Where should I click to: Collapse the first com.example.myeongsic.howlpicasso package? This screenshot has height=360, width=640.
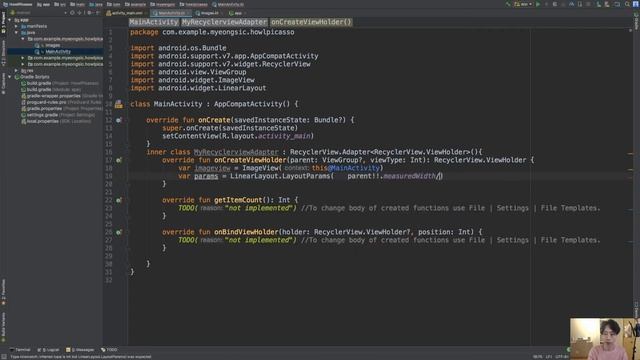[x=23, y=39]
